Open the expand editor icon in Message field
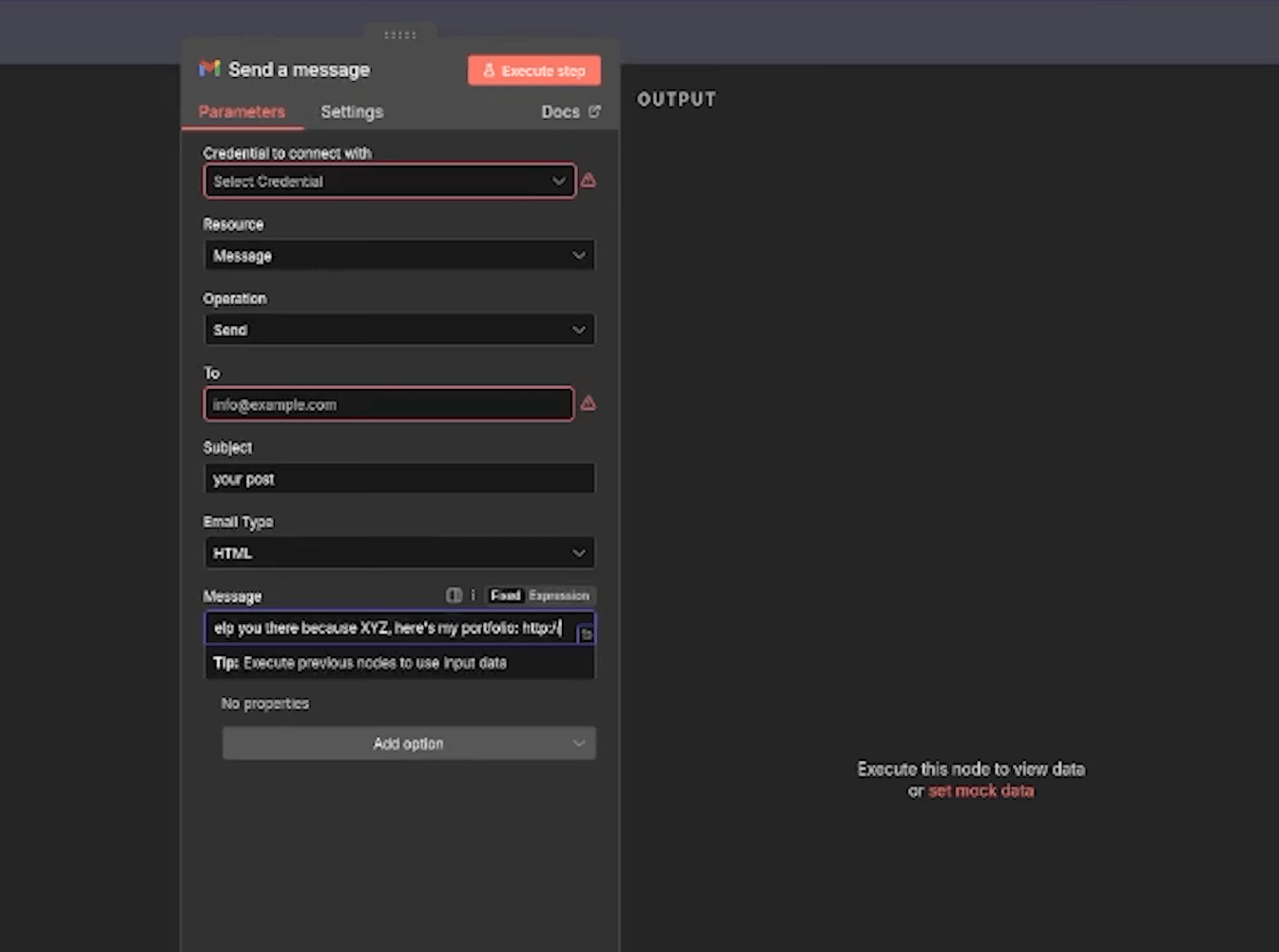This screenshot has height=952, width=1279. tap(586, 633)
